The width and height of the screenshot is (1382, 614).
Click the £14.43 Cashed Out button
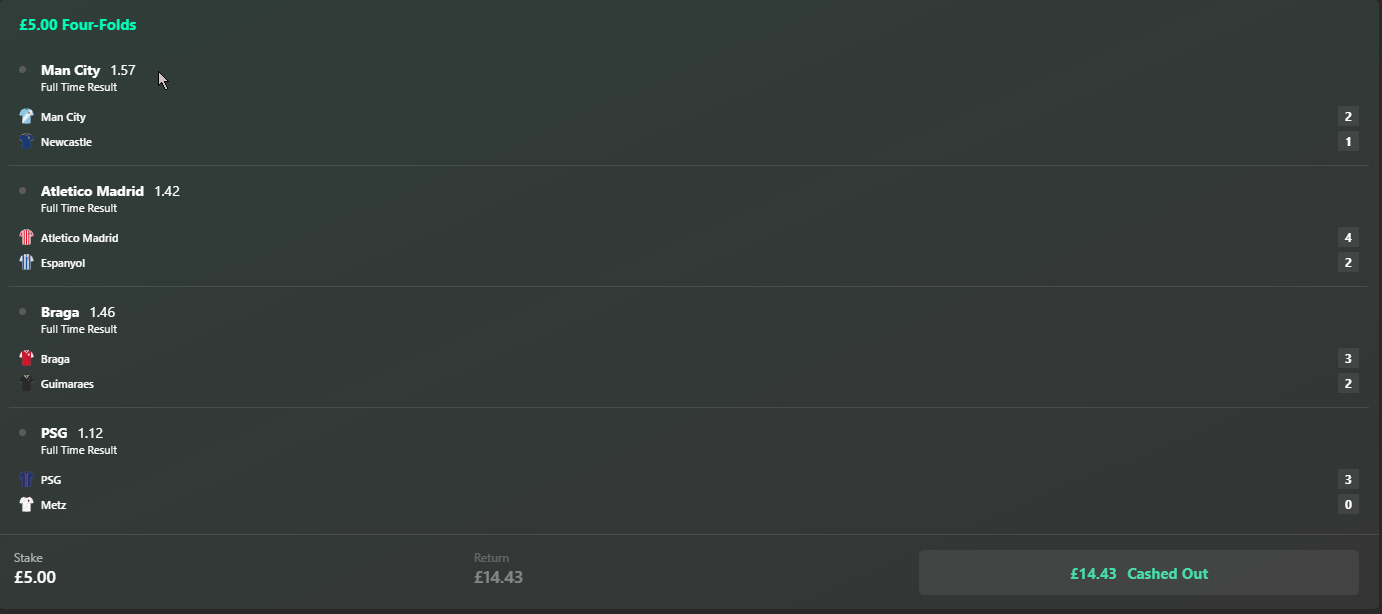[x=1138, y=574]
